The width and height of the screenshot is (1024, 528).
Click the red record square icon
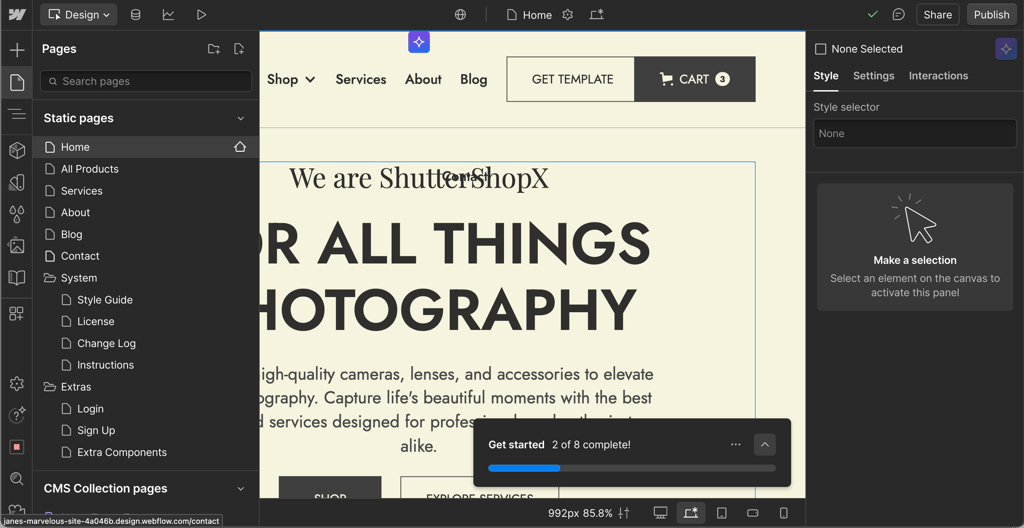[17, 447]
